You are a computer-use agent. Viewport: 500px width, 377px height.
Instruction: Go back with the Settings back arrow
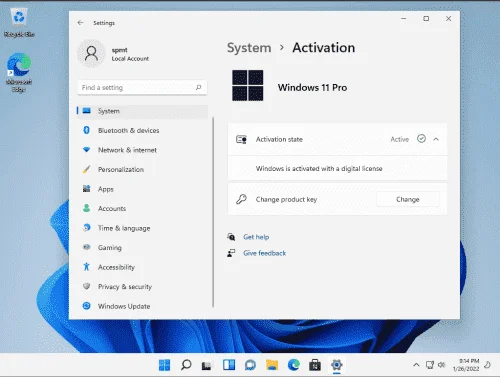tap(80, 23)
